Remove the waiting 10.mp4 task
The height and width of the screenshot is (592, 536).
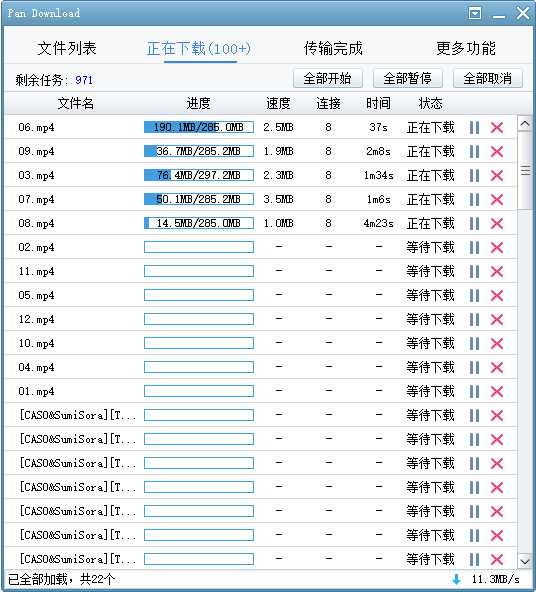coord(497,344)
